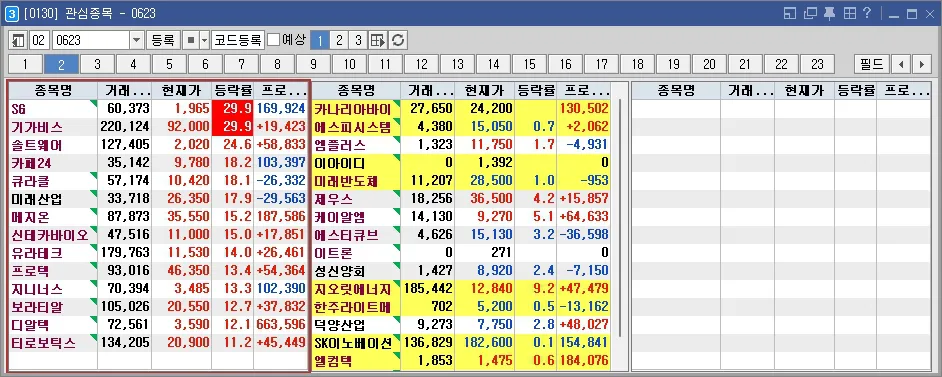This screenshot has width=942, height=377.
Task: Select 엘컴텍 stock name
Action: coord(333,361)
